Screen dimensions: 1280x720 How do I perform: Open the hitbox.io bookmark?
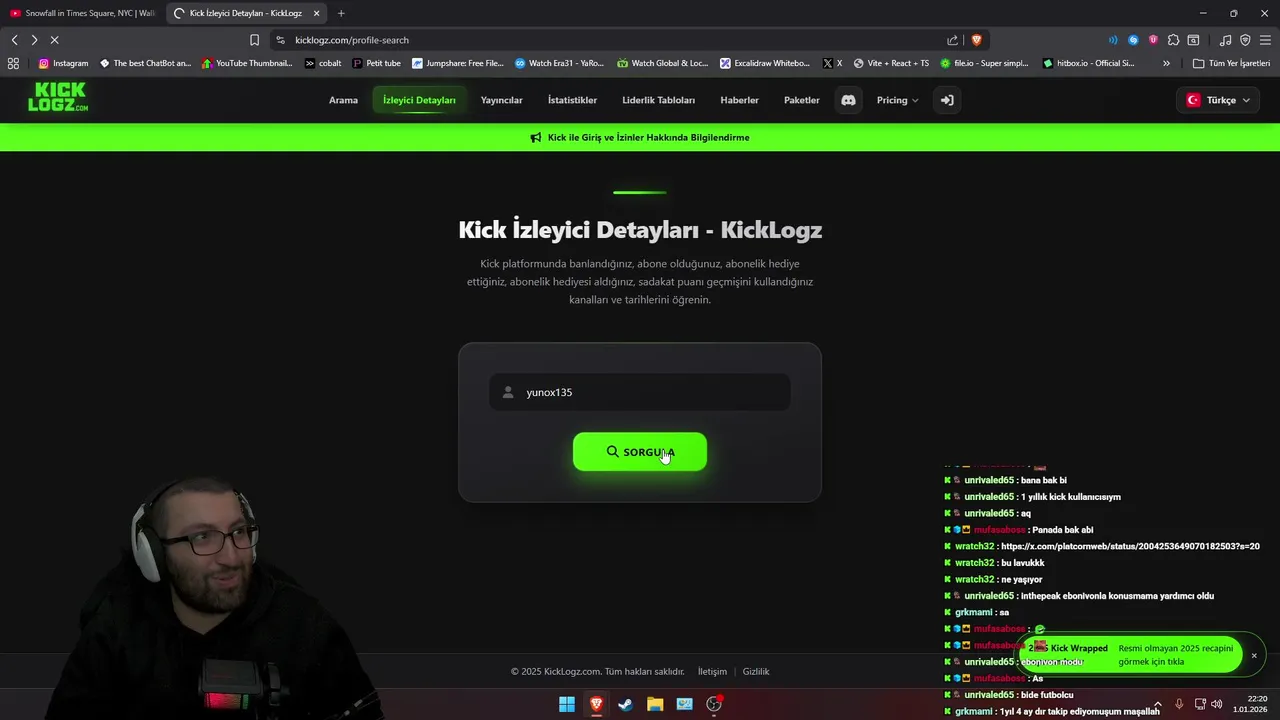[x=1089, y=63]
